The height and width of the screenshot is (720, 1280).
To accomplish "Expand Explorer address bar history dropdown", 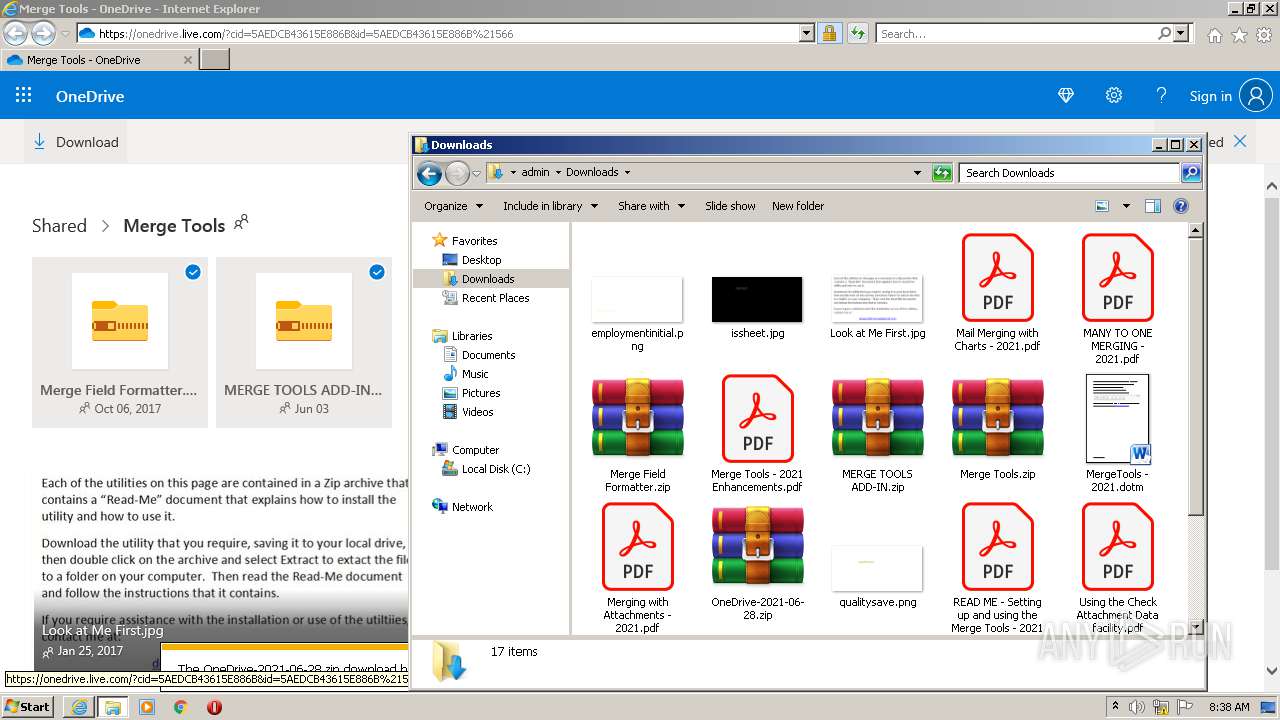I will [917, 173].
